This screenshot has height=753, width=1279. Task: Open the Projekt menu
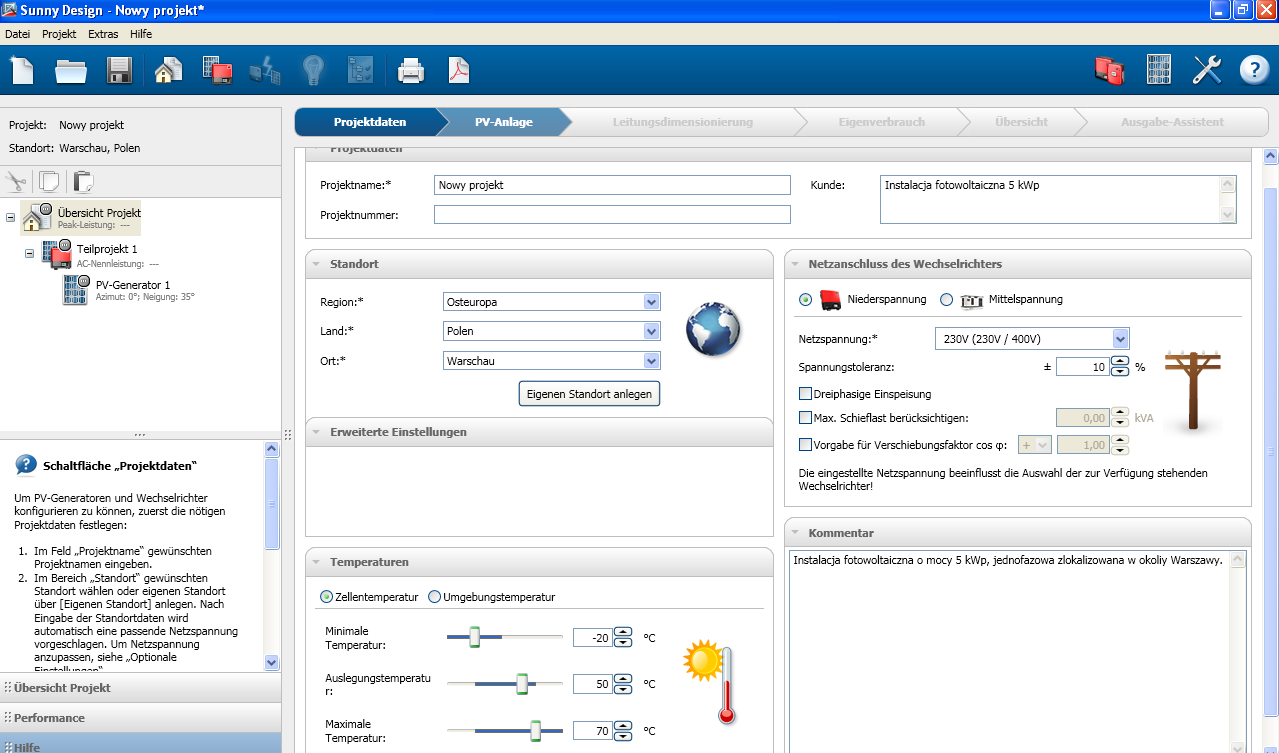pos(59,34)
